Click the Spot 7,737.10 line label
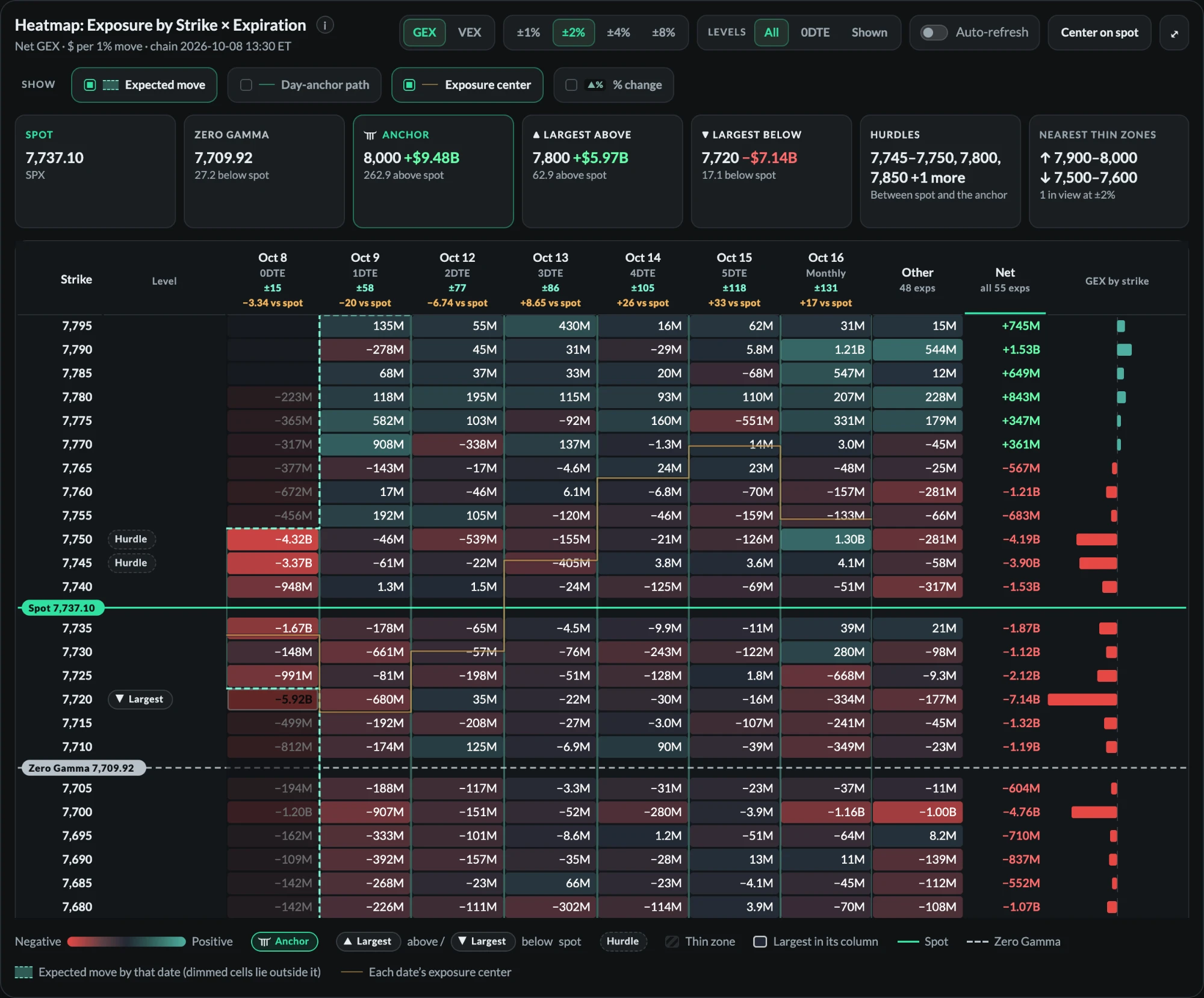 (x=62, y=608)
